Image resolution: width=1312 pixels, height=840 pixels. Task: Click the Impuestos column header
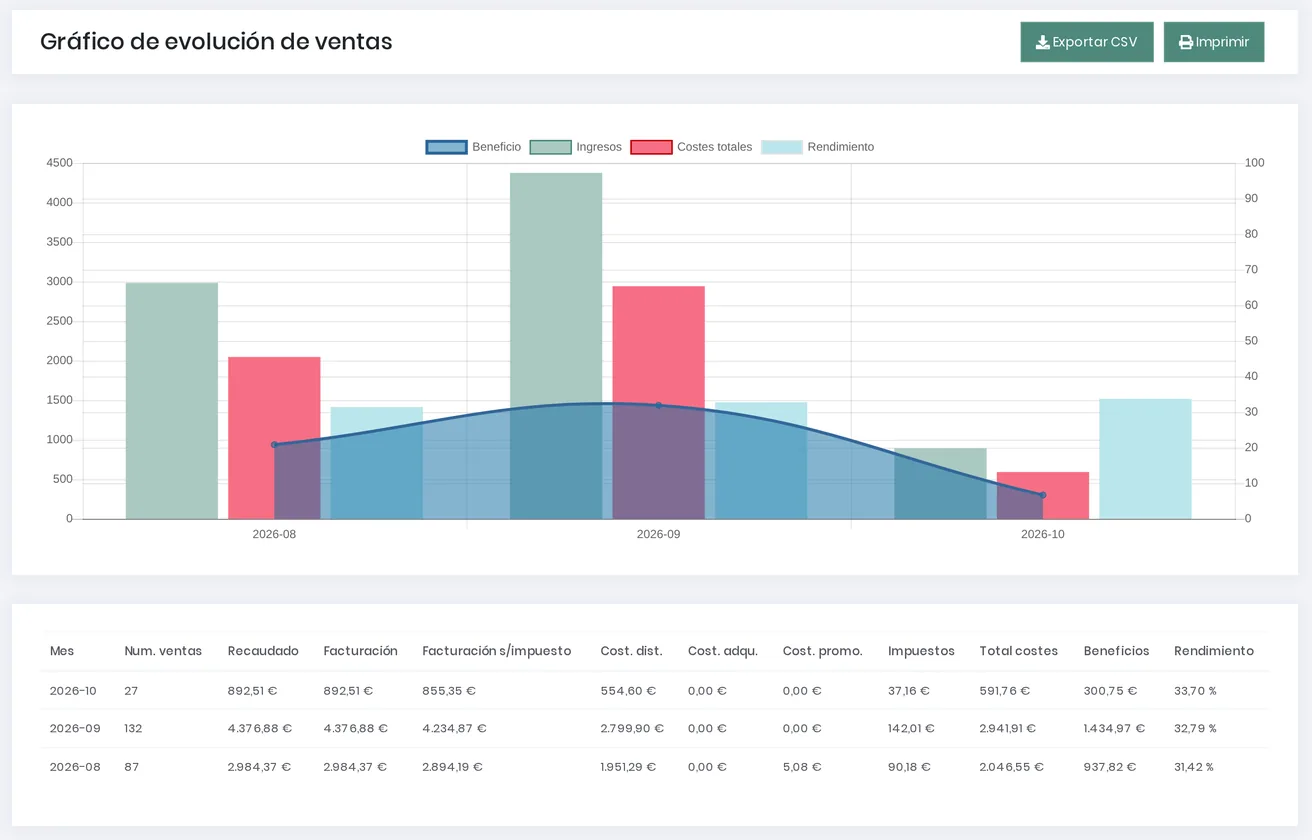(921, 651)
